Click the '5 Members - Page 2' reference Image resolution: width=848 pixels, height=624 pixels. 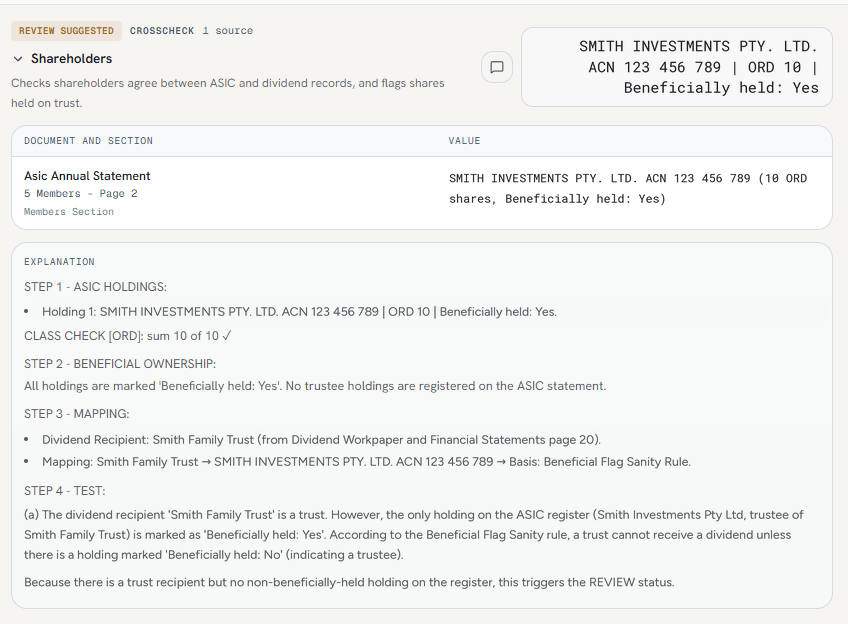(81, 194)
